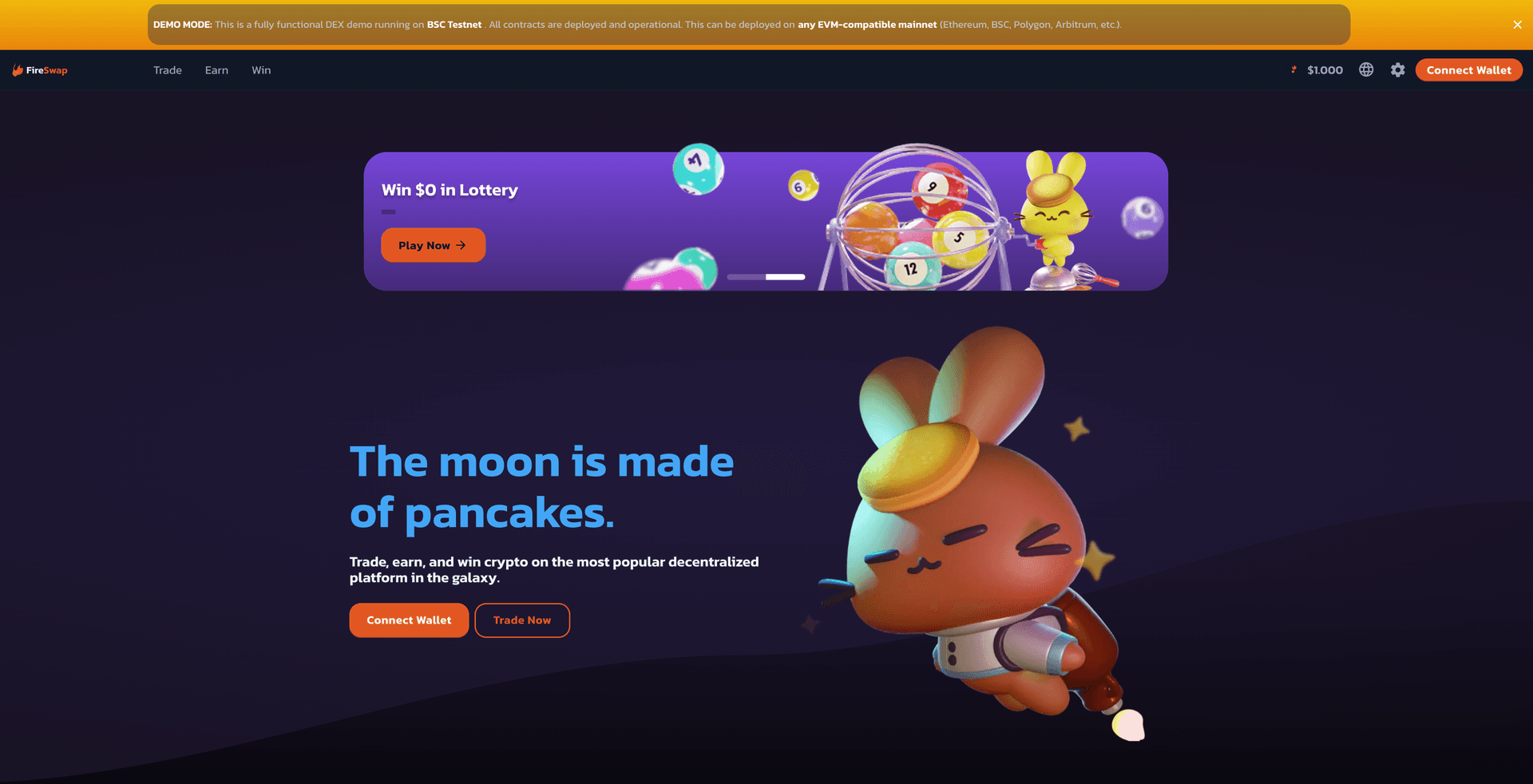
Task: Click Connect Wallet below the headline
Action: tap(409, 620)
